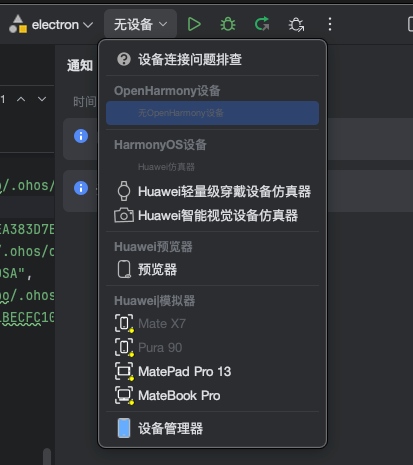Click the camera icon for smart vision simulator
Viewport: 413px width, 465px height.
click(x=124, y=215)
